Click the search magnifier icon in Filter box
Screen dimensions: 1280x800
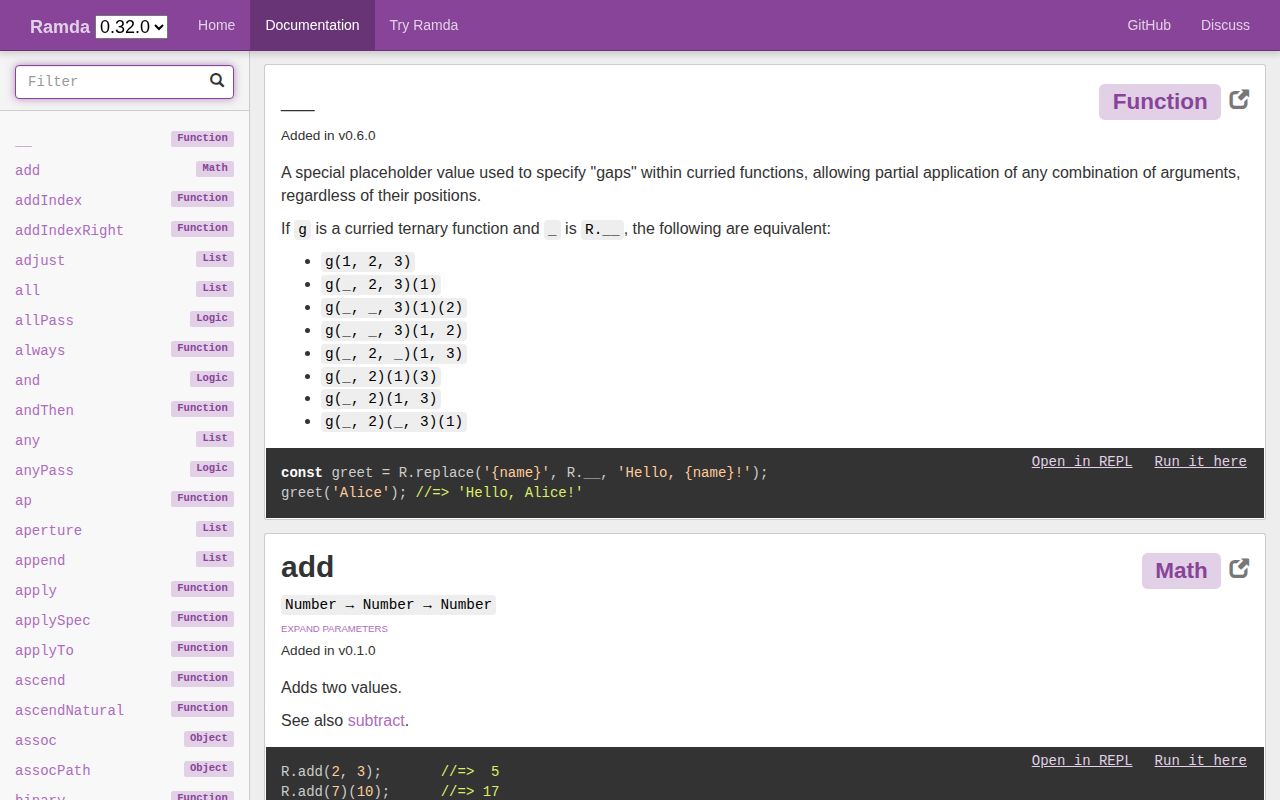(217, 81)
